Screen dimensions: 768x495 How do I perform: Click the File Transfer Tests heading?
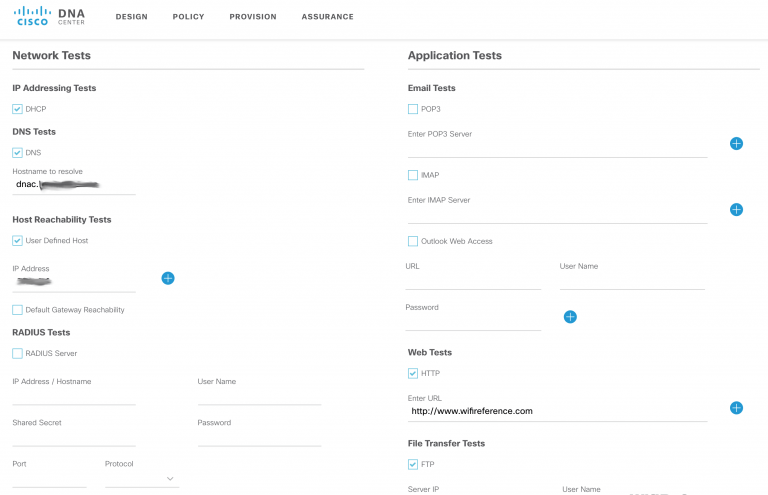pyautogui.click(x=446, y=443)
